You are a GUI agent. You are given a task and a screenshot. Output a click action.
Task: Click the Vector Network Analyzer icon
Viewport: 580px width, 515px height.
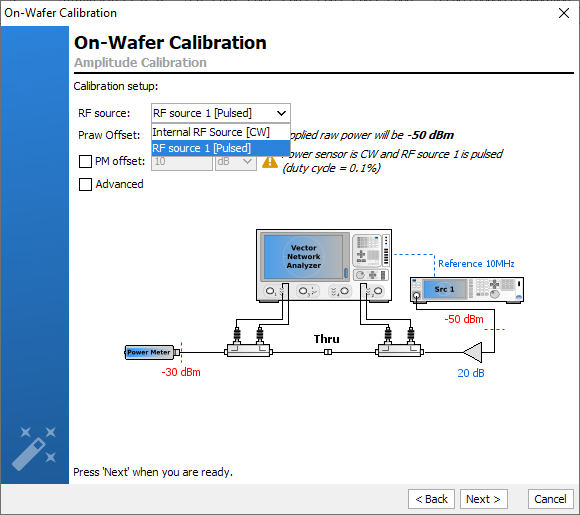[x=324, y=265]
